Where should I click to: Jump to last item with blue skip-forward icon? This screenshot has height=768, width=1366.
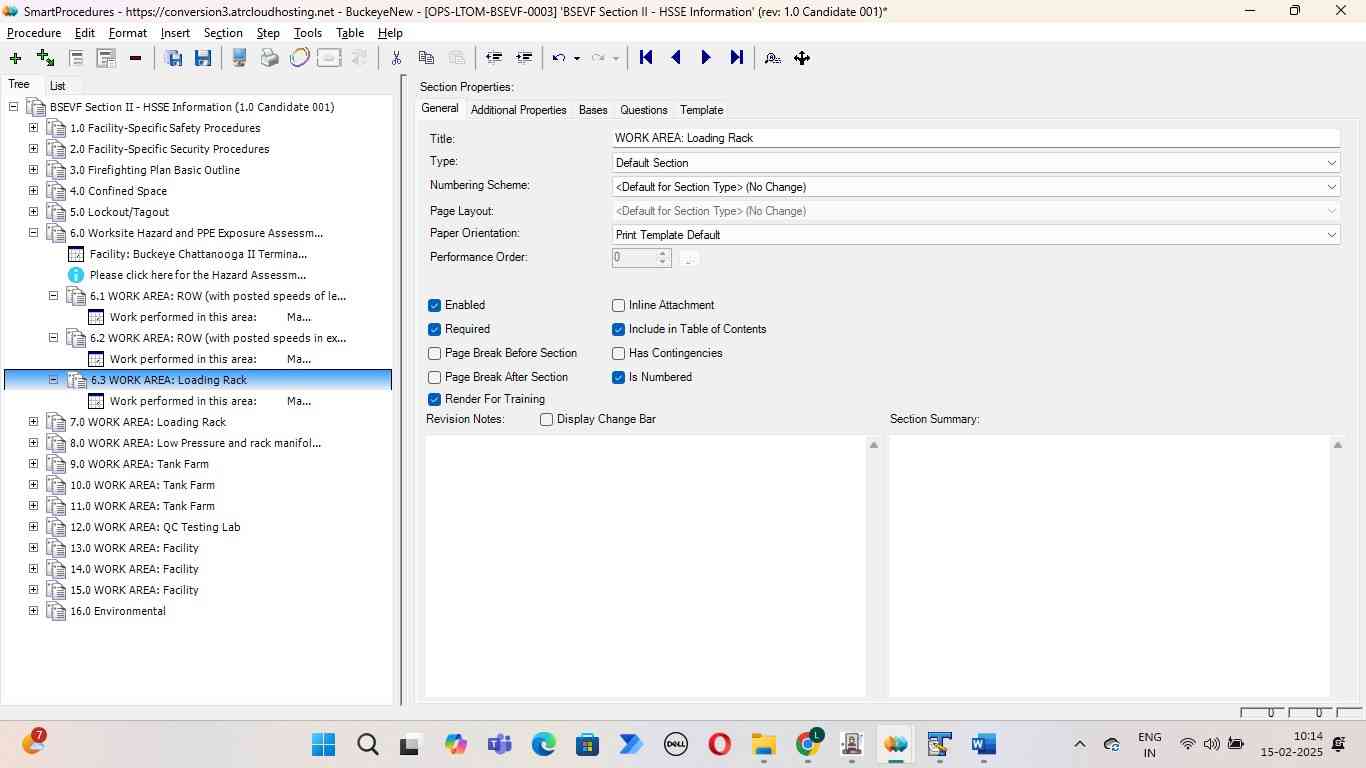click(737, 58)
